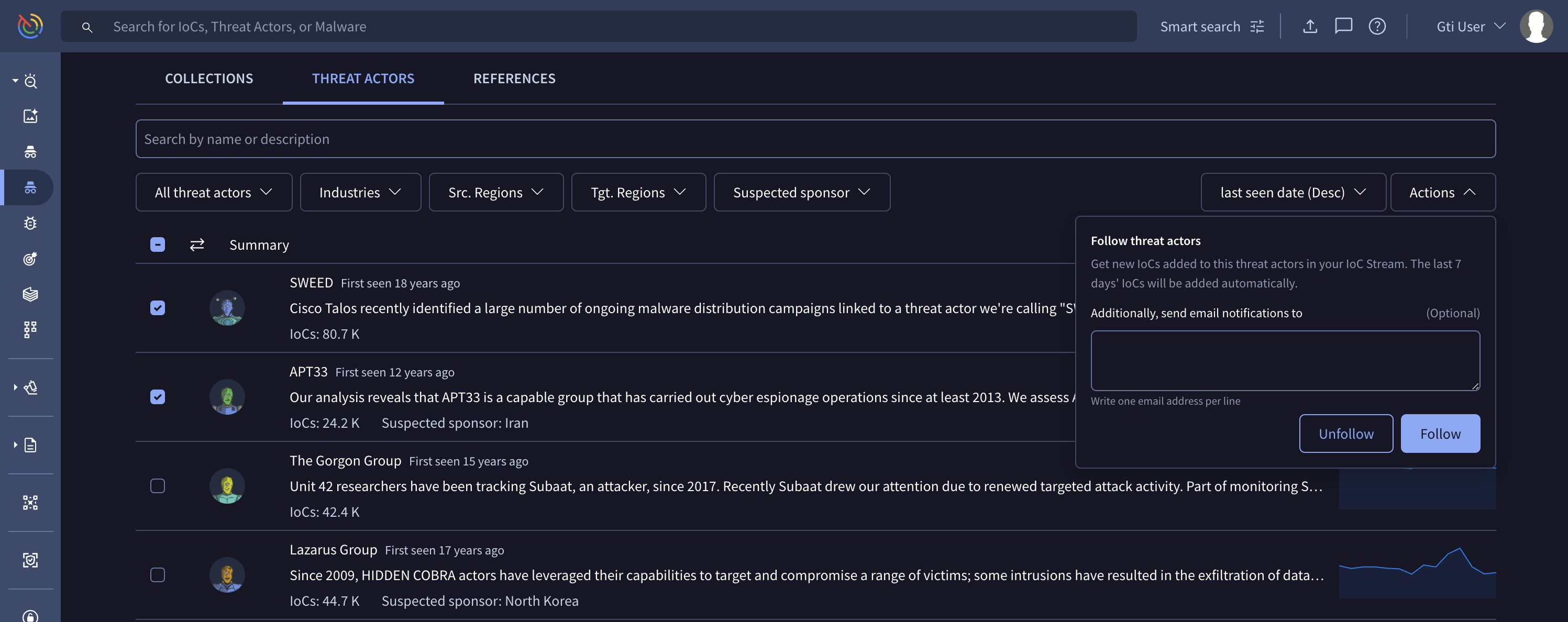
Task: Open the Gti User account menu
Action: [1471, 26]
